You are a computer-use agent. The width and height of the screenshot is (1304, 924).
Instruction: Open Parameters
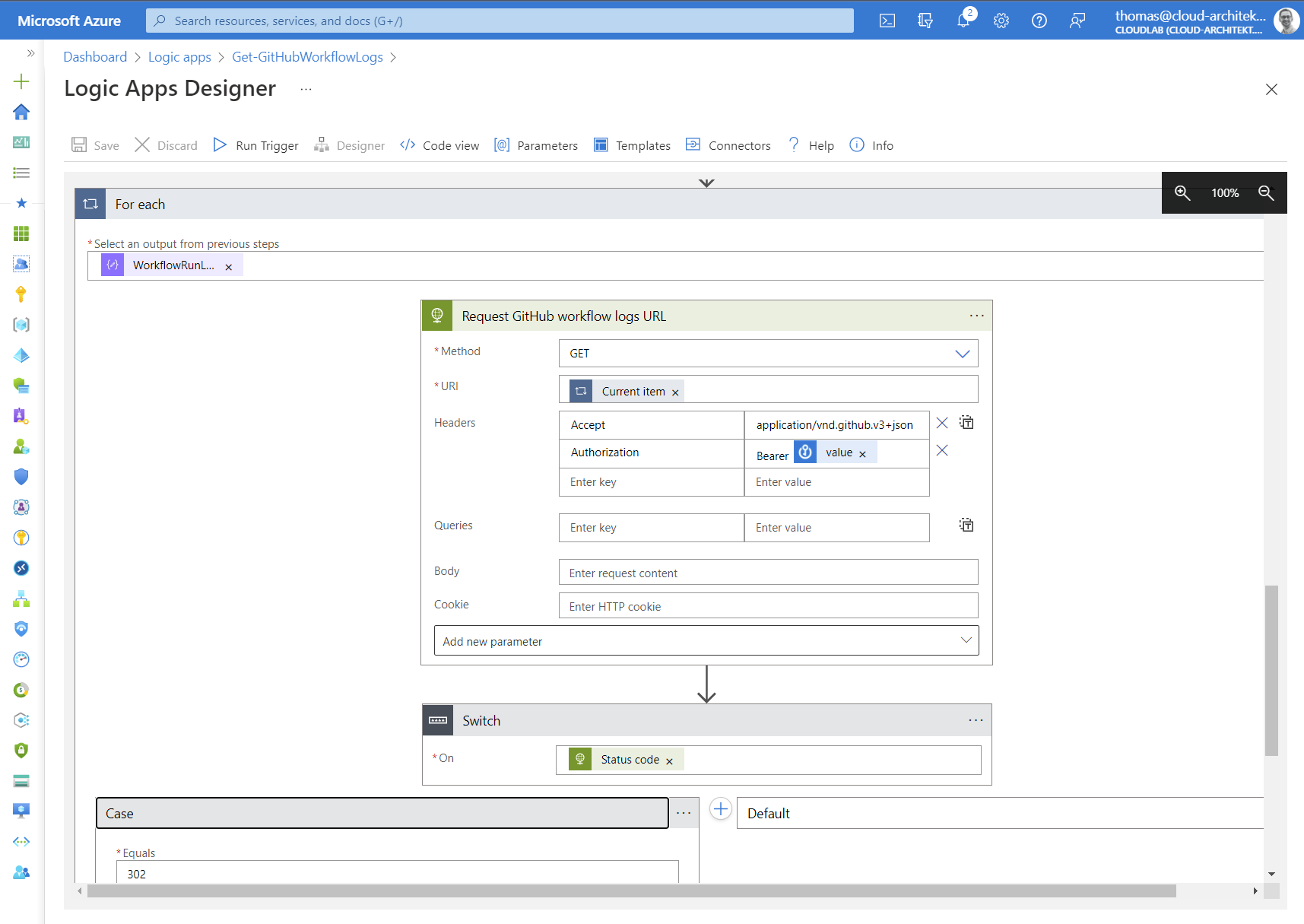pos(536,145)
